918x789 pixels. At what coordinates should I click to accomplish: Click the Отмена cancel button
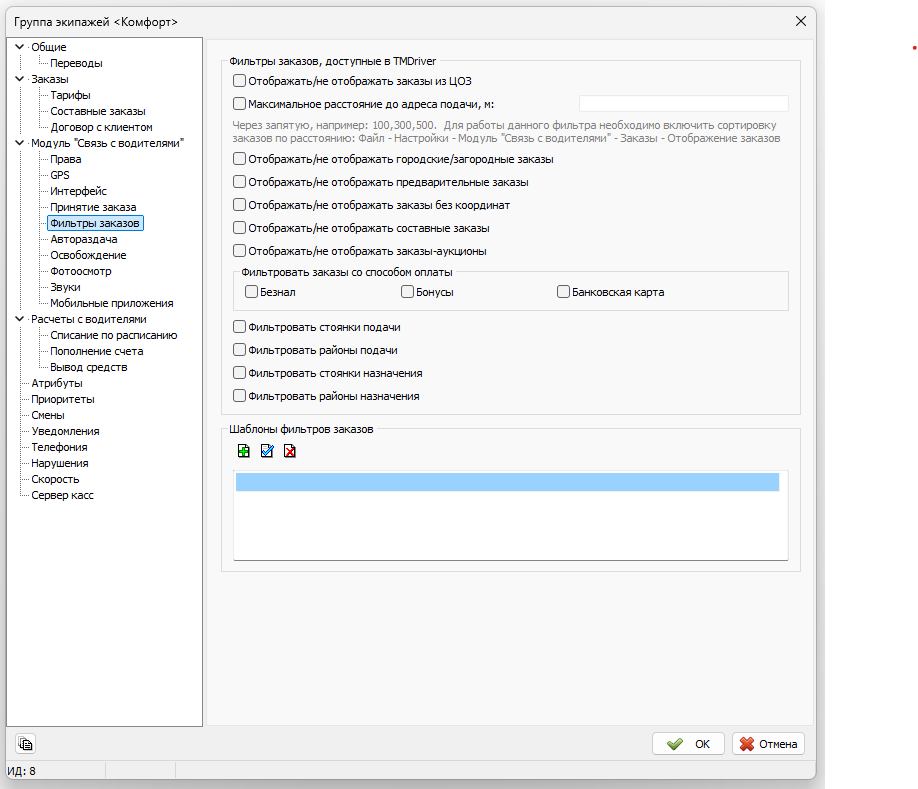click(x=768, y=744)
